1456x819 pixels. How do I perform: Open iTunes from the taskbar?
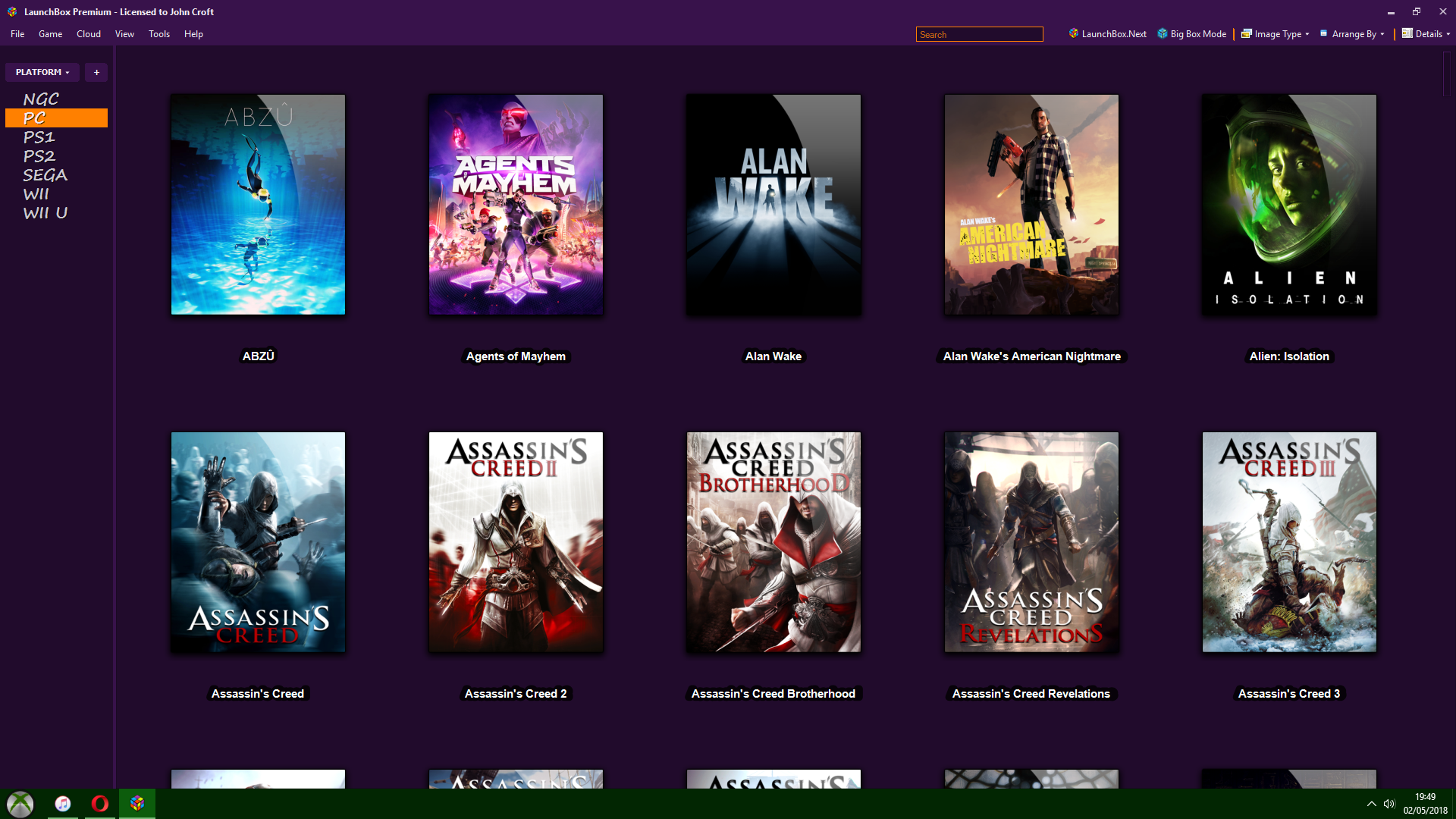pos(63,804)
